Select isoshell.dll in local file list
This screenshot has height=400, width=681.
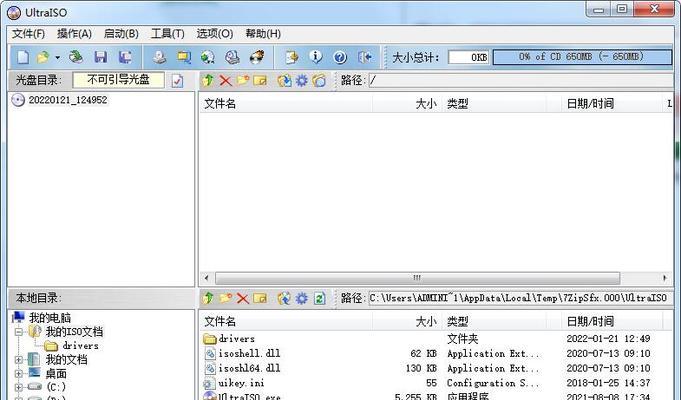(249, 353)
